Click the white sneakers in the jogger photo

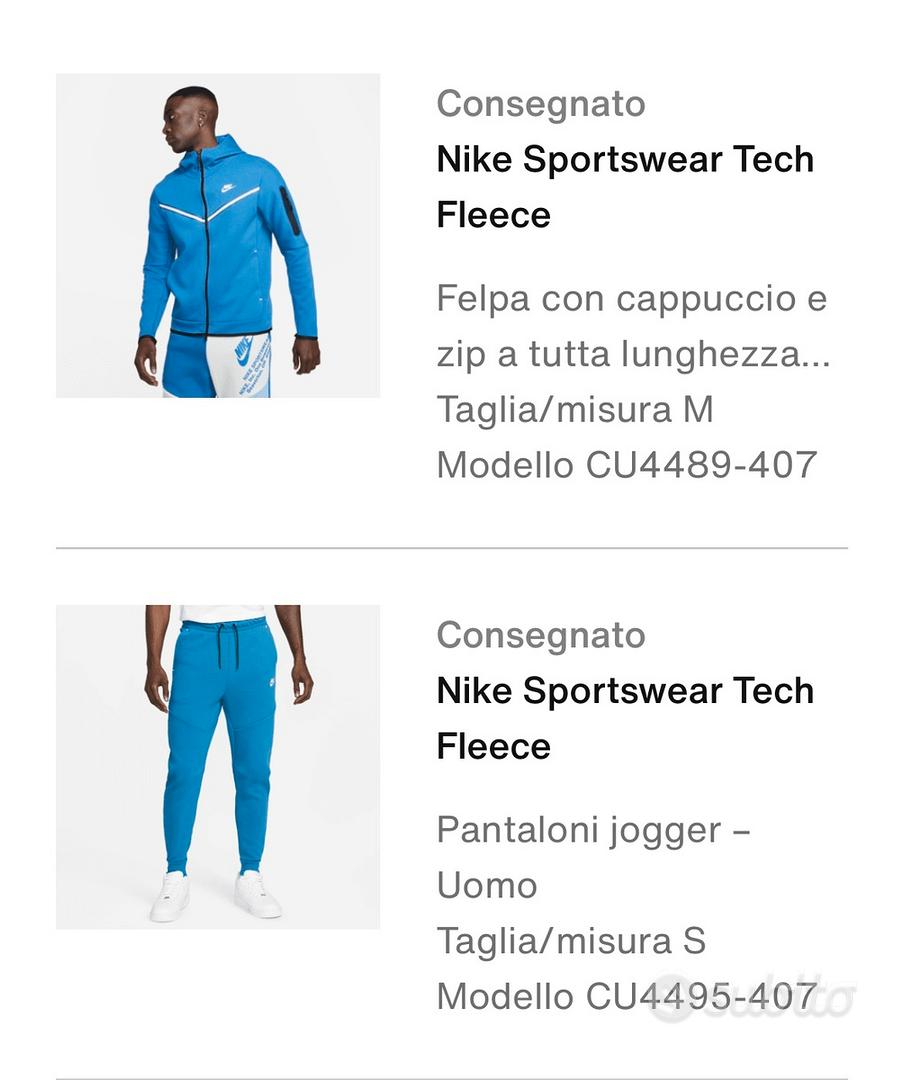click(x=170, y=894)
